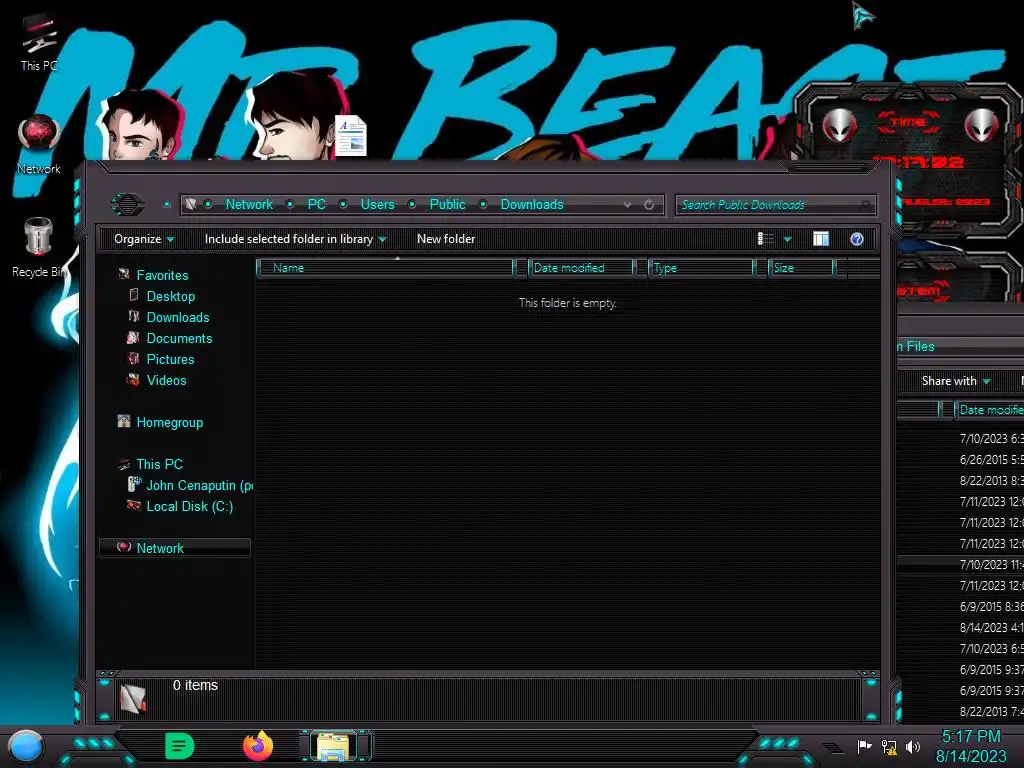
Task: Open Videos in the navigation pane
Action: click(166, 380)
